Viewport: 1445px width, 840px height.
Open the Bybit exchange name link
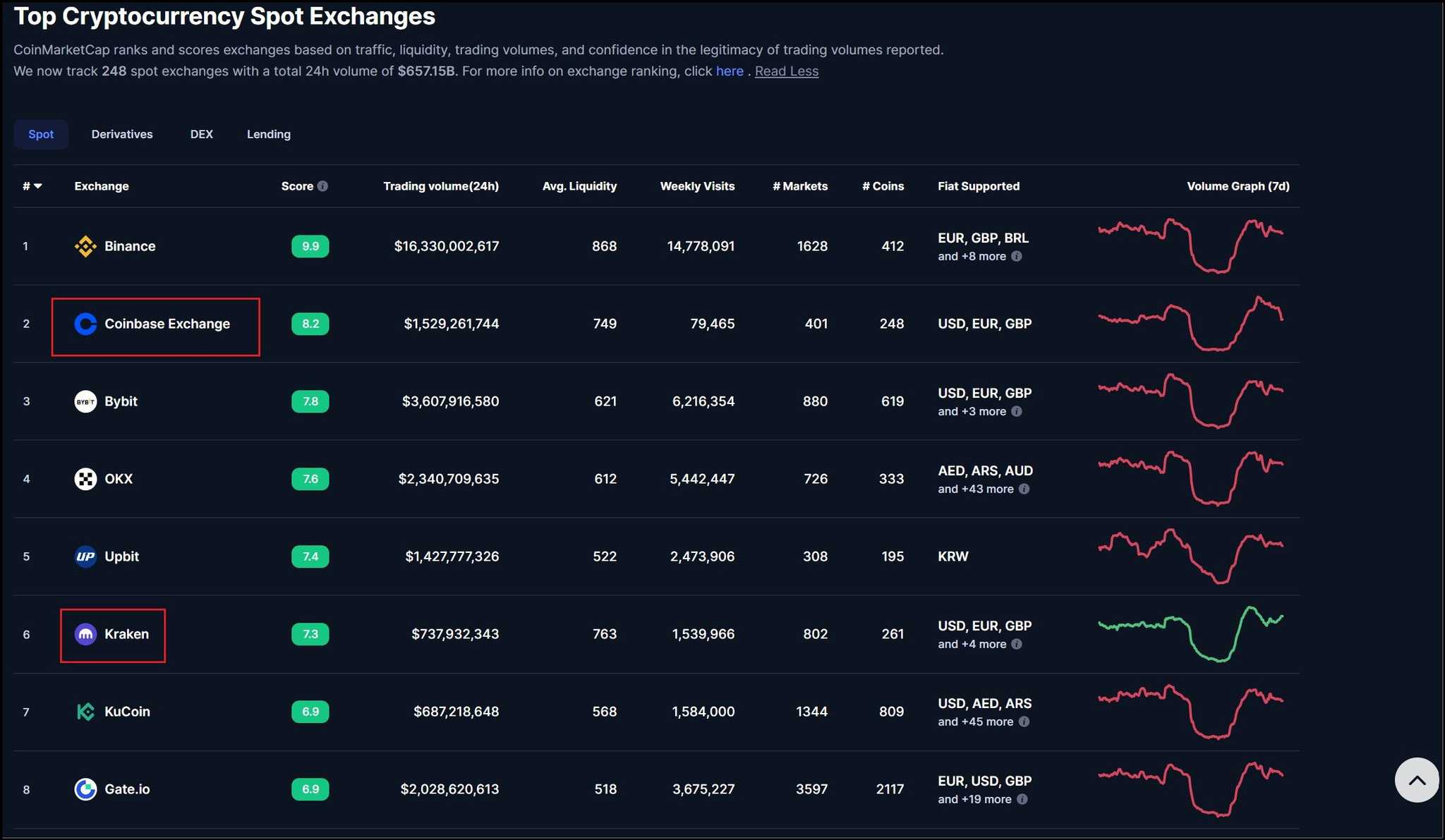tap(121, 401)
